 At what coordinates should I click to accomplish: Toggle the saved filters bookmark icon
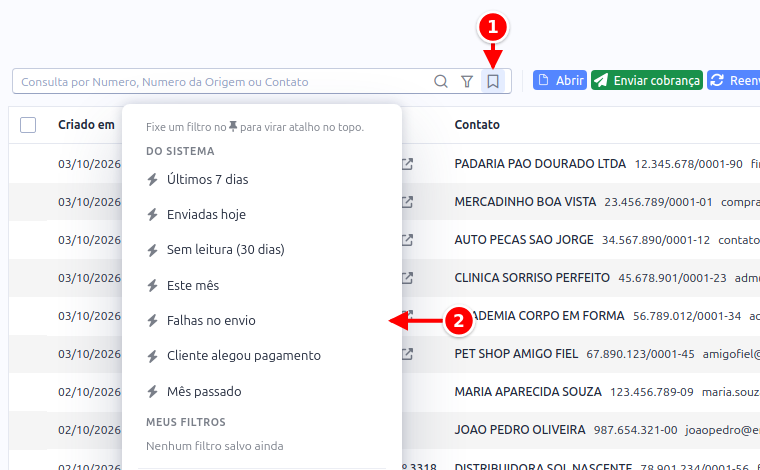(493, 81)
